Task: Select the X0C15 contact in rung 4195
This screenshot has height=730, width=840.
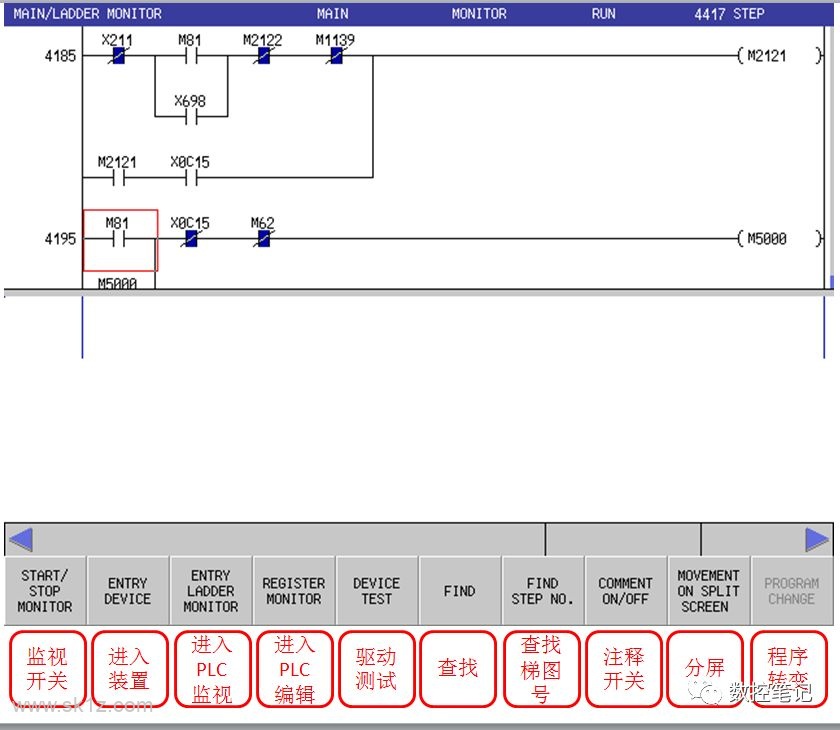Action: [x=191, y=238]
